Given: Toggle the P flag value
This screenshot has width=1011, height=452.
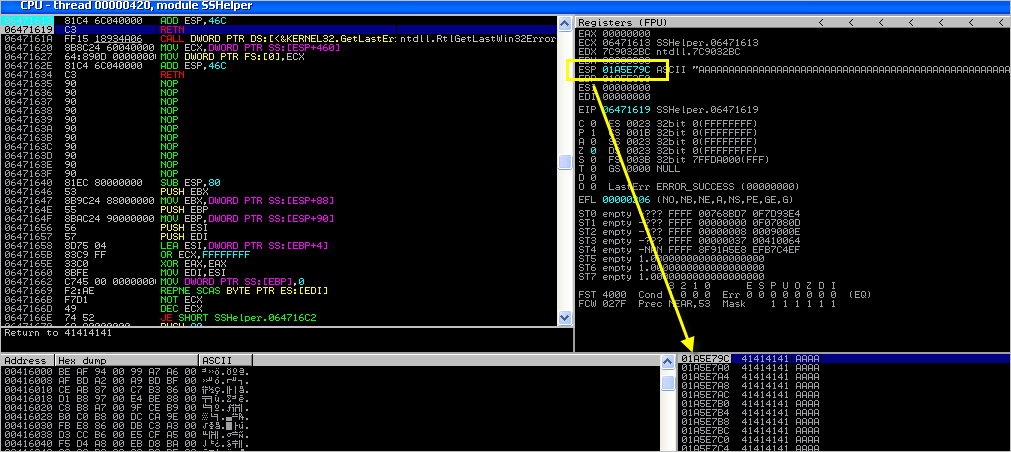Looking at the screenshot, I should pos(593,131).
